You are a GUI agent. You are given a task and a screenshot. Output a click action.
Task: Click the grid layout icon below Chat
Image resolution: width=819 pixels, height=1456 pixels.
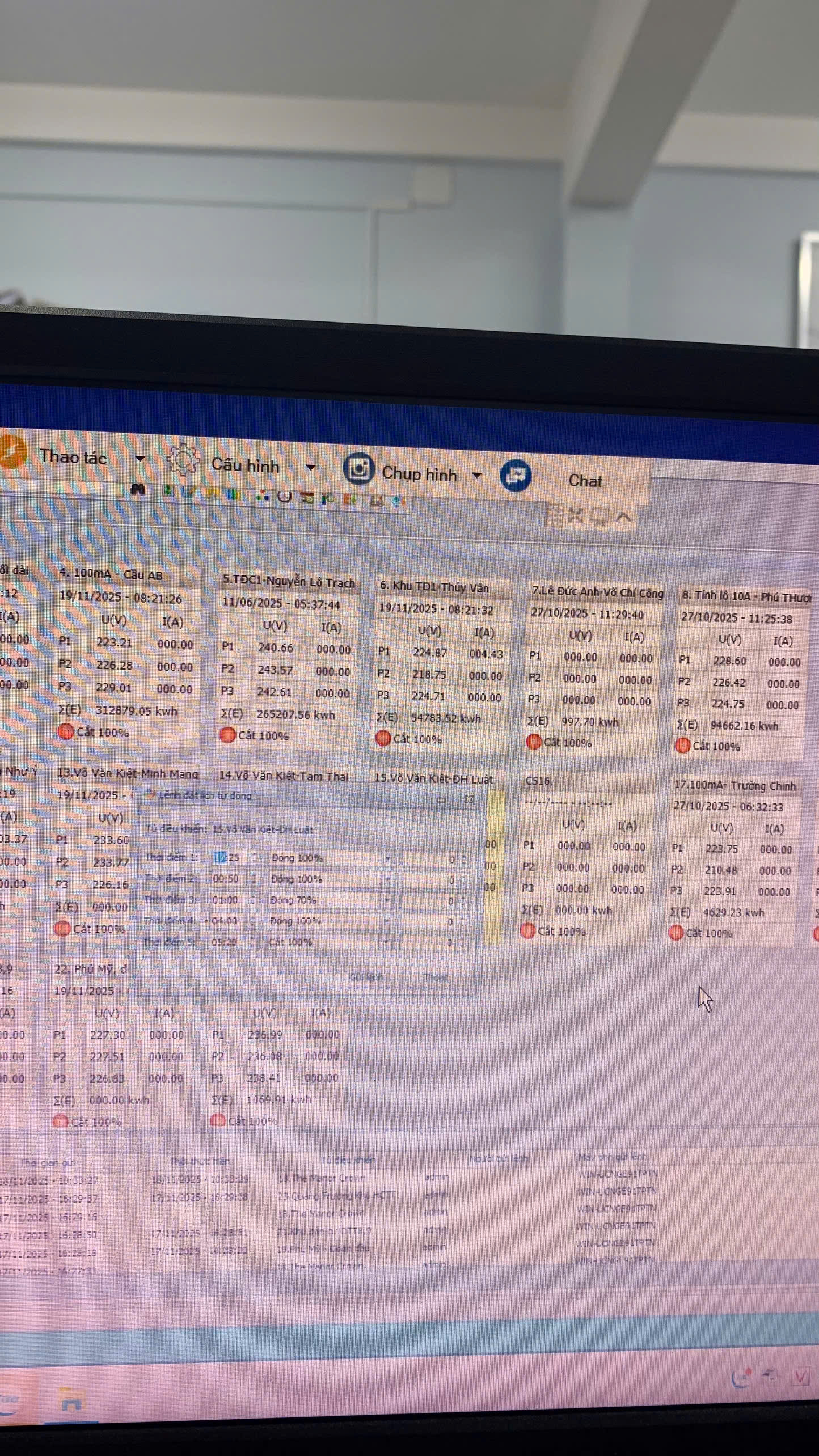pyautogui.click(x=554, y=515)
